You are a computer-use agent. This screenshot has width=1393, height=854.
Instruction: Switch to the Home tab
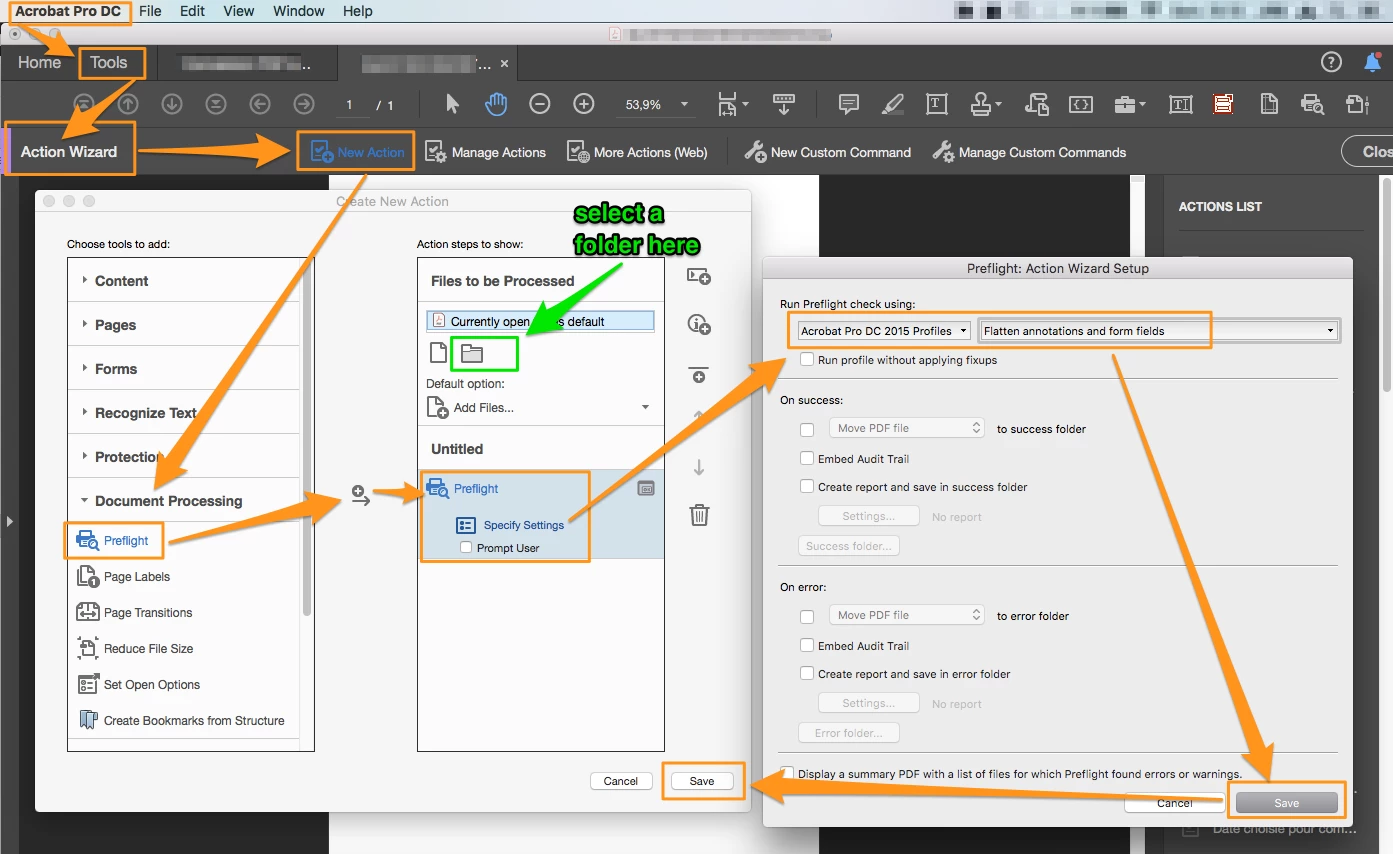point(39,62)
